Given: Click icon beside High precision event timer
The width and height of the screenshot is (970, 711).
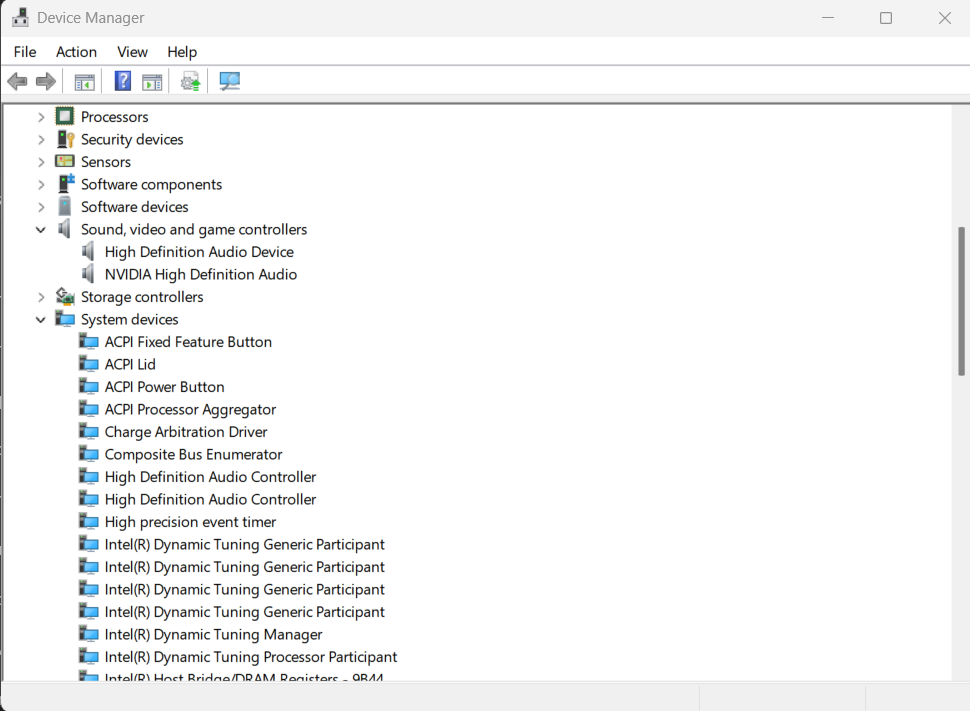Looking at the screenshot, I should pyautogui.click(x=89, y=522).
